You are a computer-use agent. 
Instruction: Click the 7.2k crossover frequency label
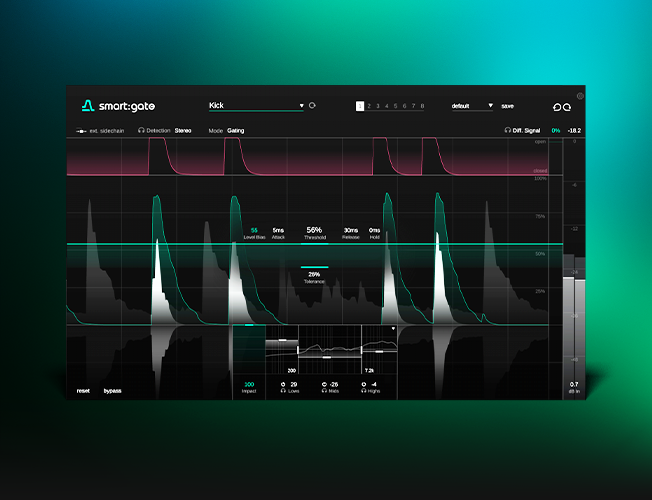(369, 370)
